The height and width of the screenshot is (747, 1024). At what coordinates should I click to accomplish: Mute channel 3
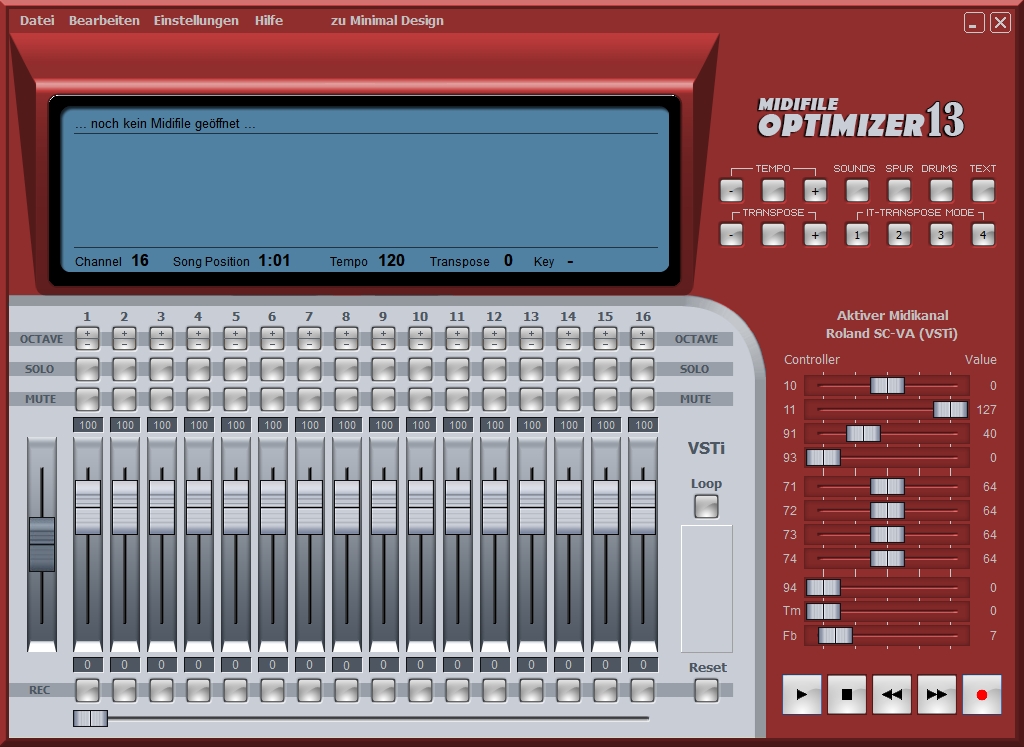(160, 398)
